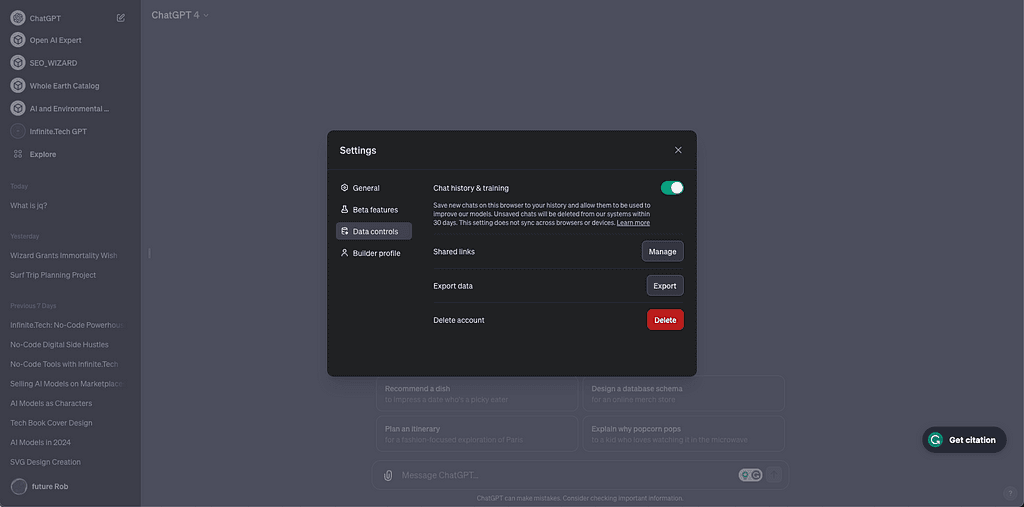Image resolution: width=1024 pixels, height=507 pixels.
Task: Click the future Rob account name
Action: [50, 486]
